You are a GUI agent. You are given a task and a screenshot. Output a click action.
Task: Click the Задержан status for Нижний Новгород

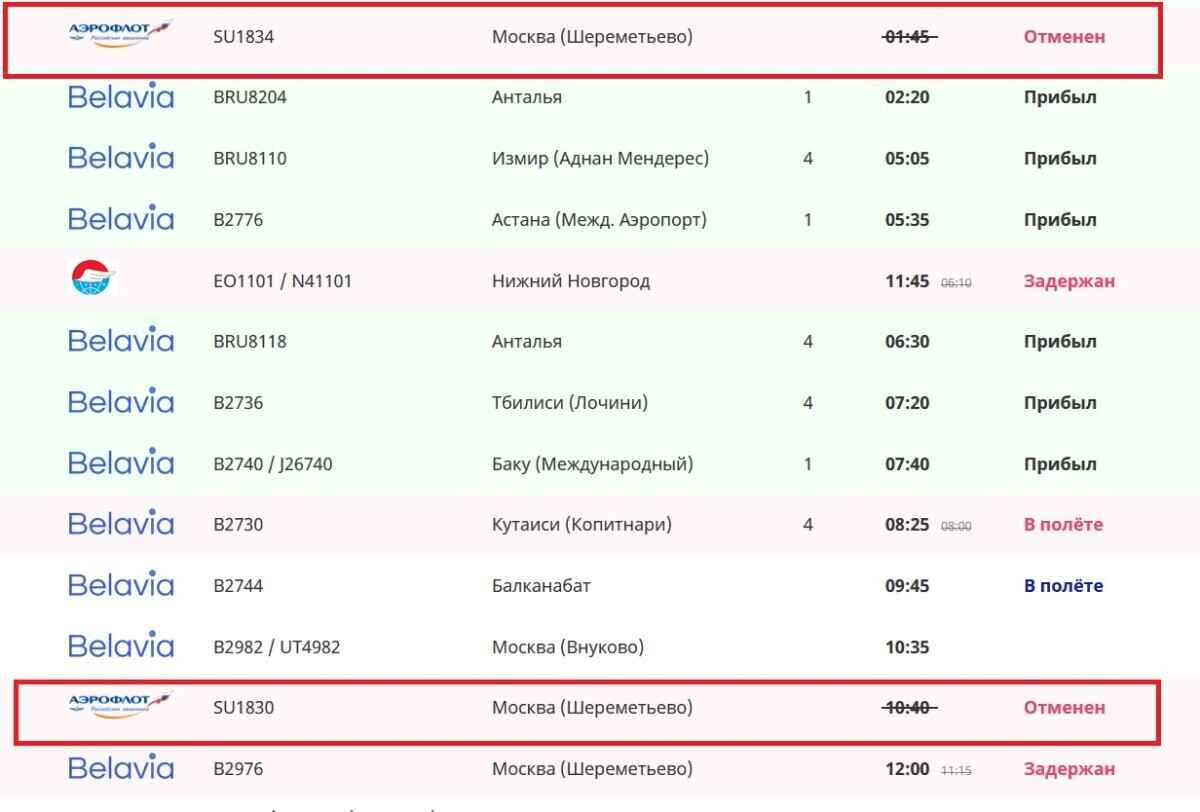tap(1069, 281)
